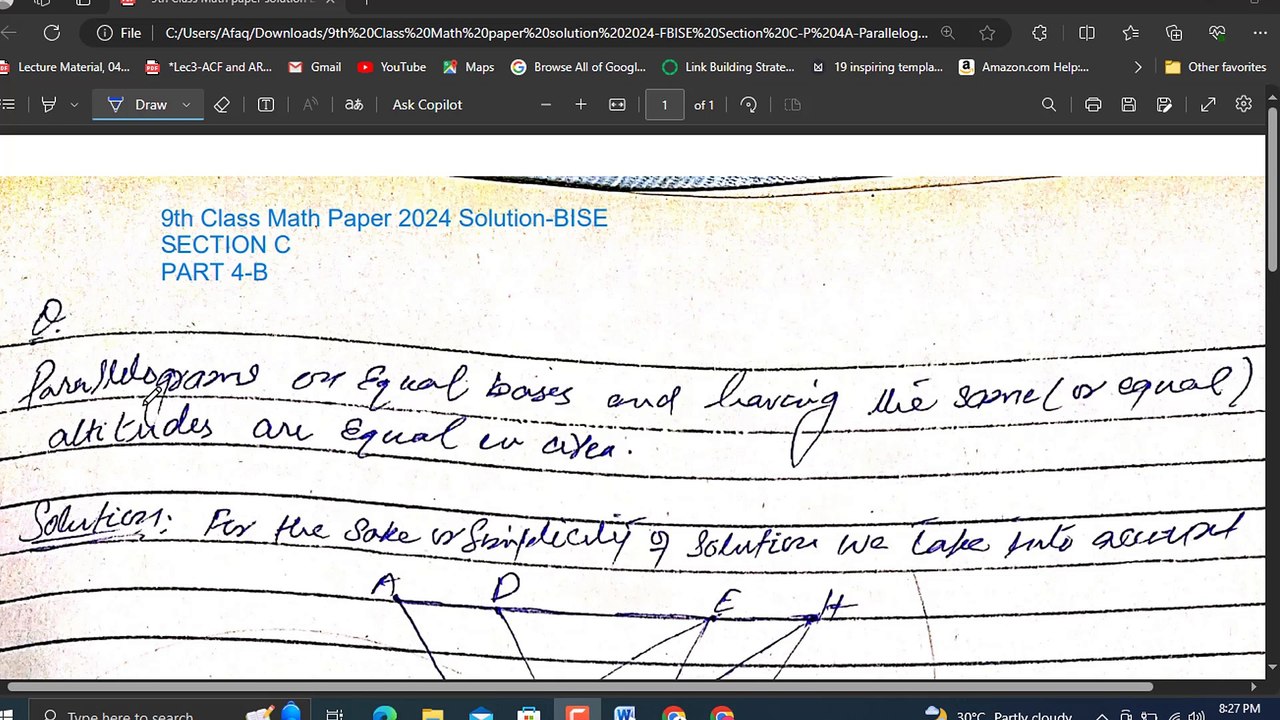Click the Page view icon
This screenshot has width=1280, height=720.
tap(792, 104)
